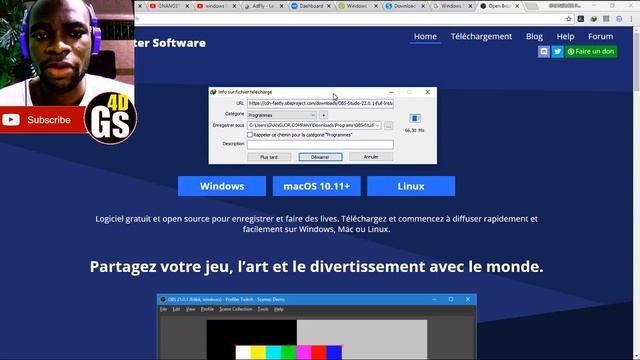Bookmark this page with the star icon

point(569,19)
